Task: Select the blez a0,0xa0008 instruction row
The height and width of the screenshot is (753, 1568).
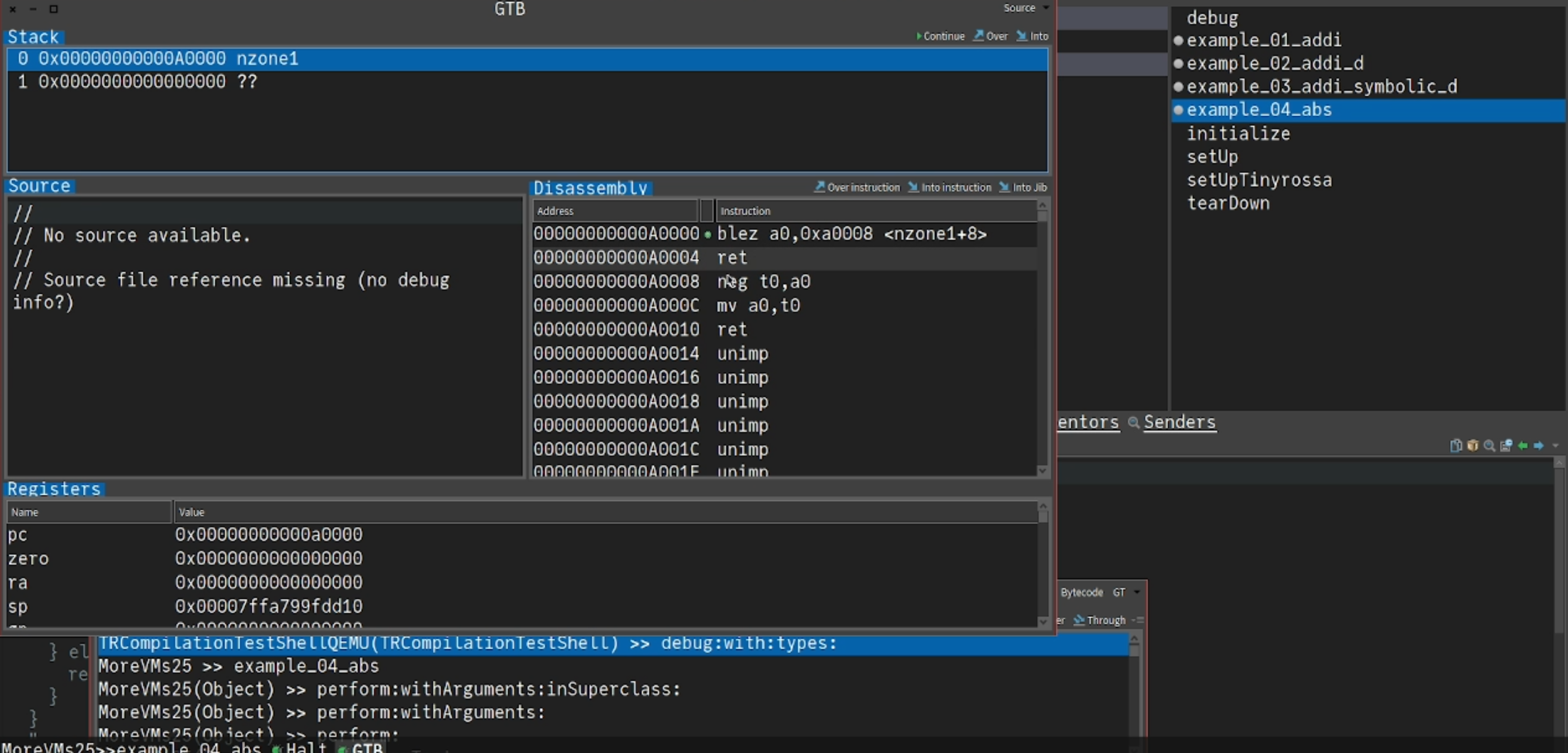Action: click(784, 234)
